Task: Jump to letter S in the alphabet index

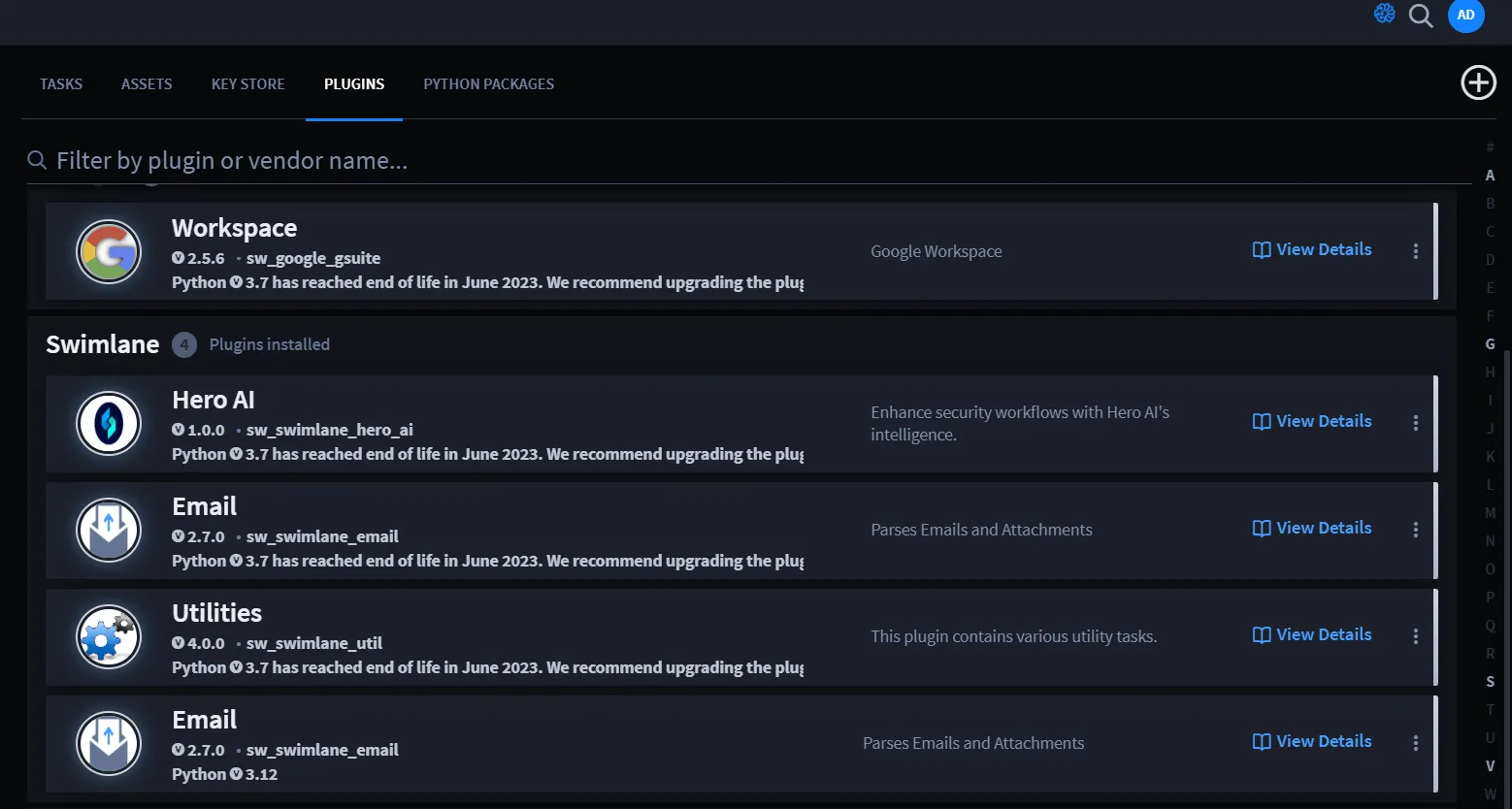Action: click(x=1490, y=682)
